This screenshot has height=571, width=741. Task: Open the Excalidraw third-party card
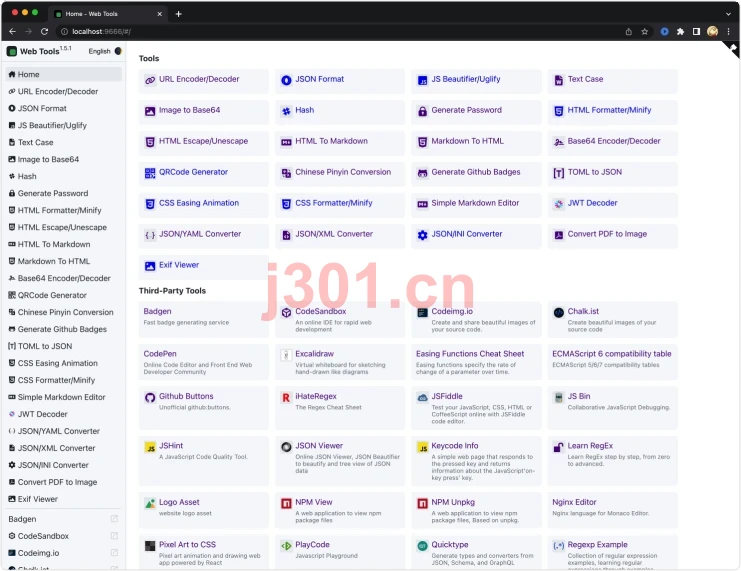(x=340, y=362)
